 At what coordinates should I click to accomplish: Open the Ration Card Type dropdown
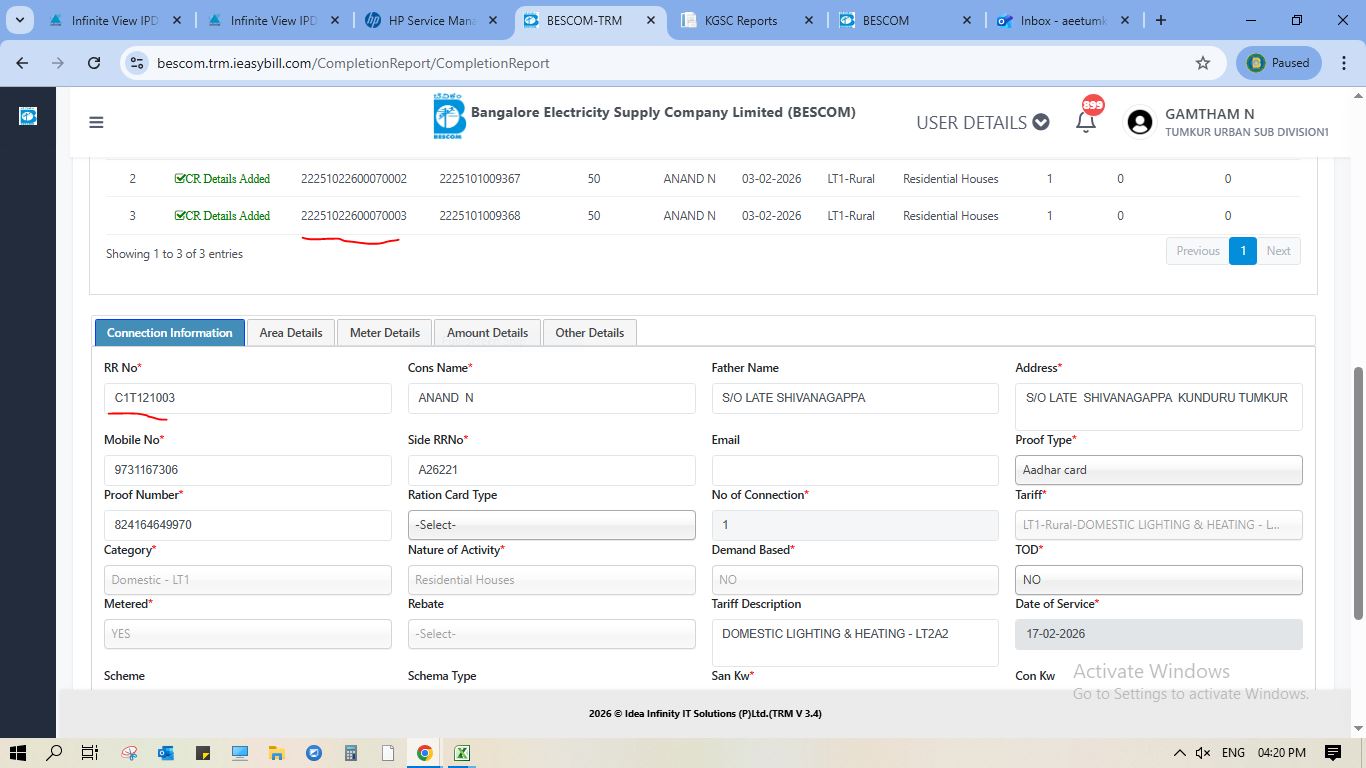(x=551, y=525)
